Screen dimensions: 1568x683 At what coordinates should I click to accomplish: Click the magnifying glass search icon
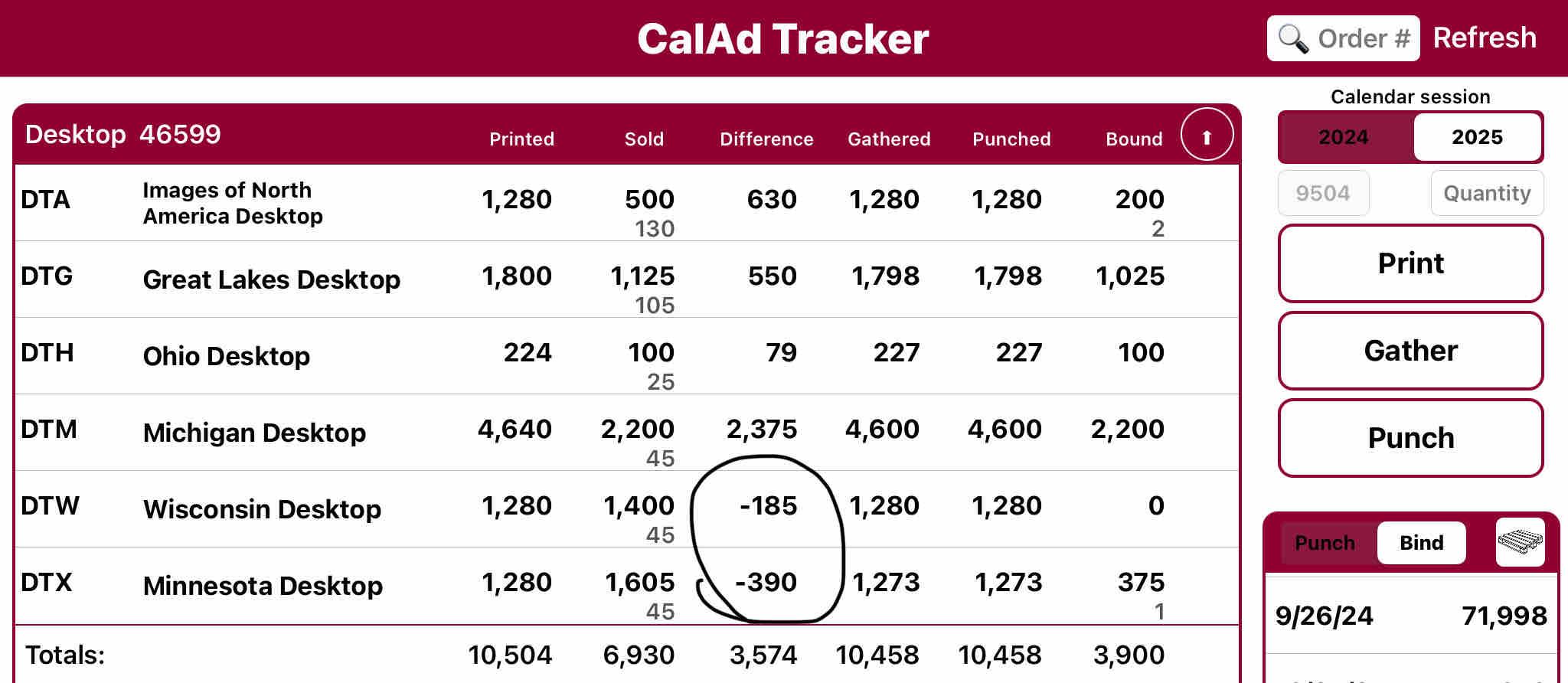[x=1293, y=38]
